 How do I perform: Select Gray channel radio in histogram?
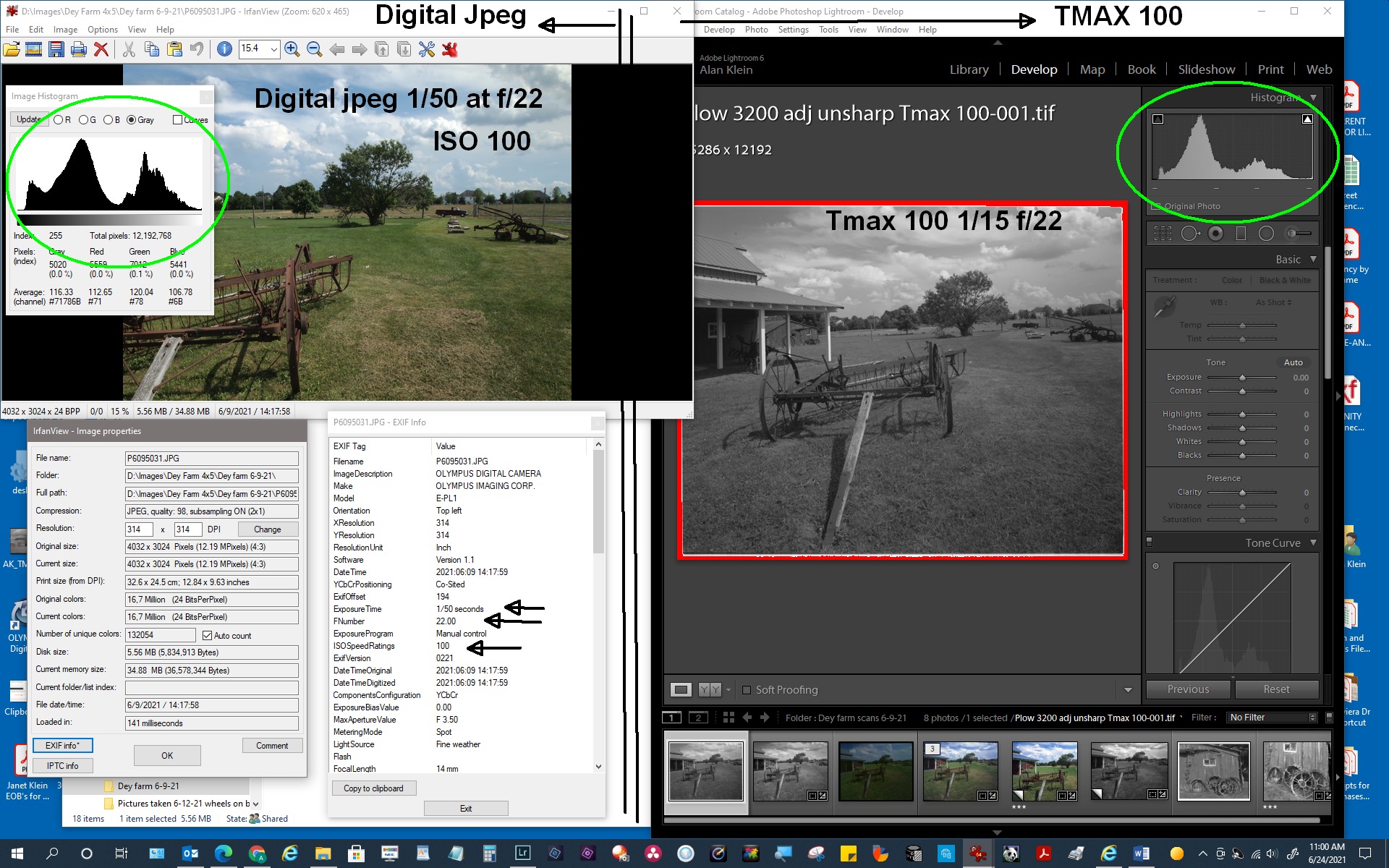pos(131,120)
